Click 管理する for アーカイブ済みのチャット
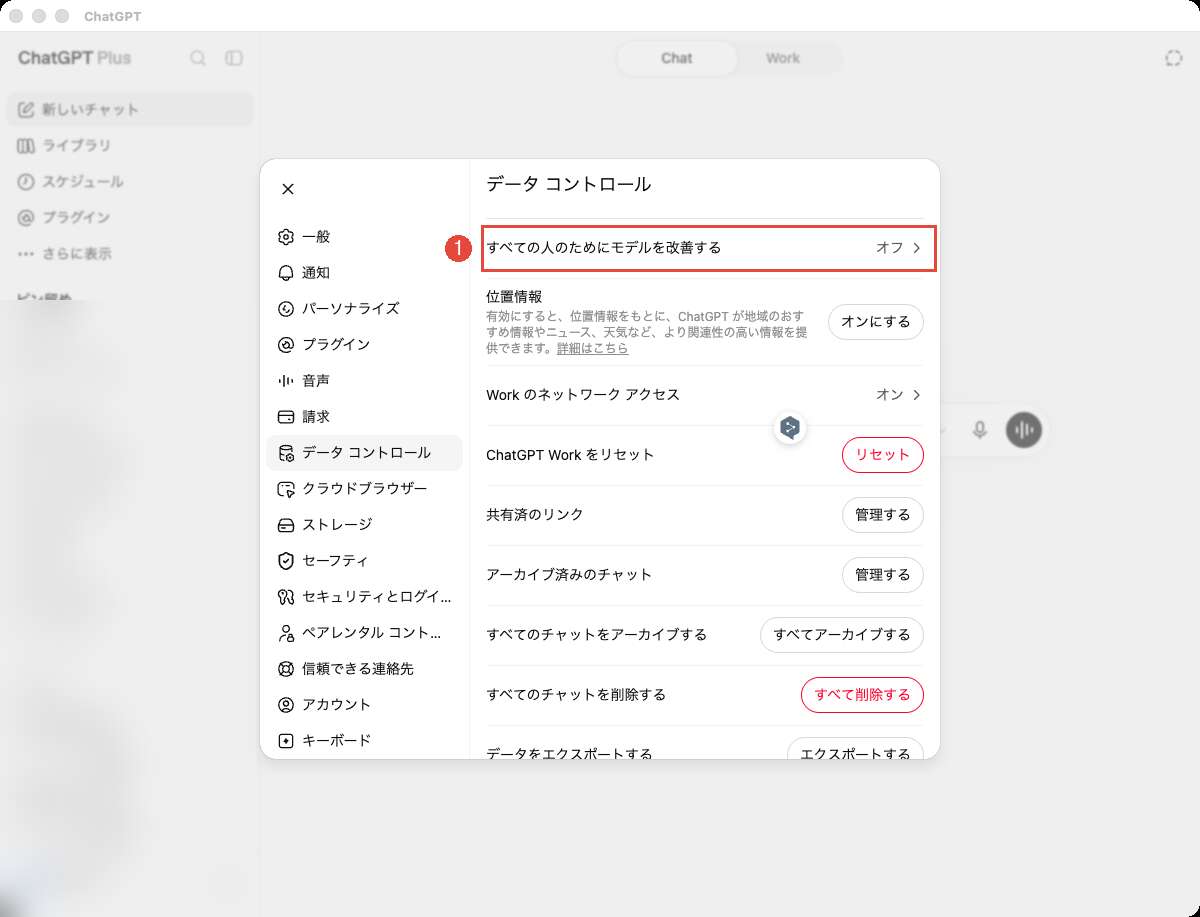The height and width of the screenshot is (917, 1200). coord(883,575)
